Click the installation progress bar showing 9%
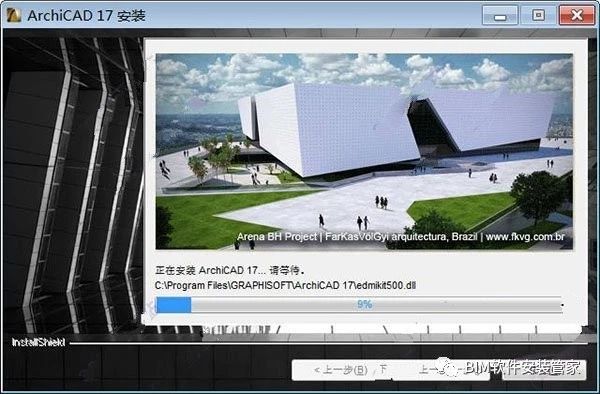The image size is (600, 394). (x=359, y=305)
